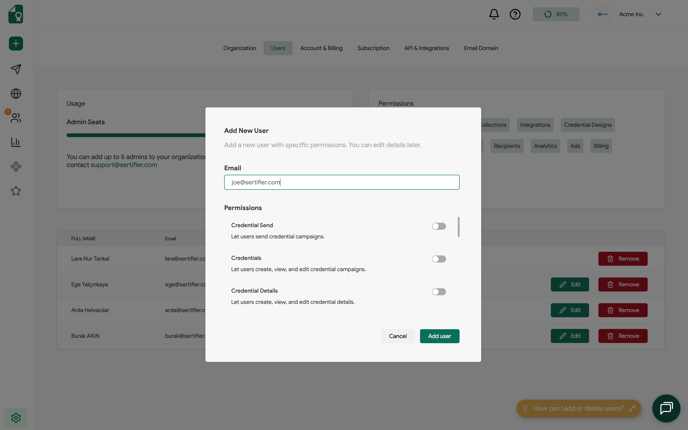Viewport: 688px width, 430px height.
Task: Click the green plus create icon
Action: click(16, 44)
